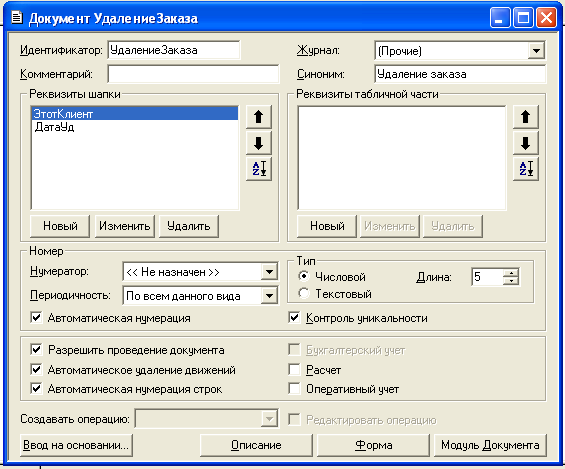Click down arrow in table part attributes
The image size is (565, 469).
point(525,143)
